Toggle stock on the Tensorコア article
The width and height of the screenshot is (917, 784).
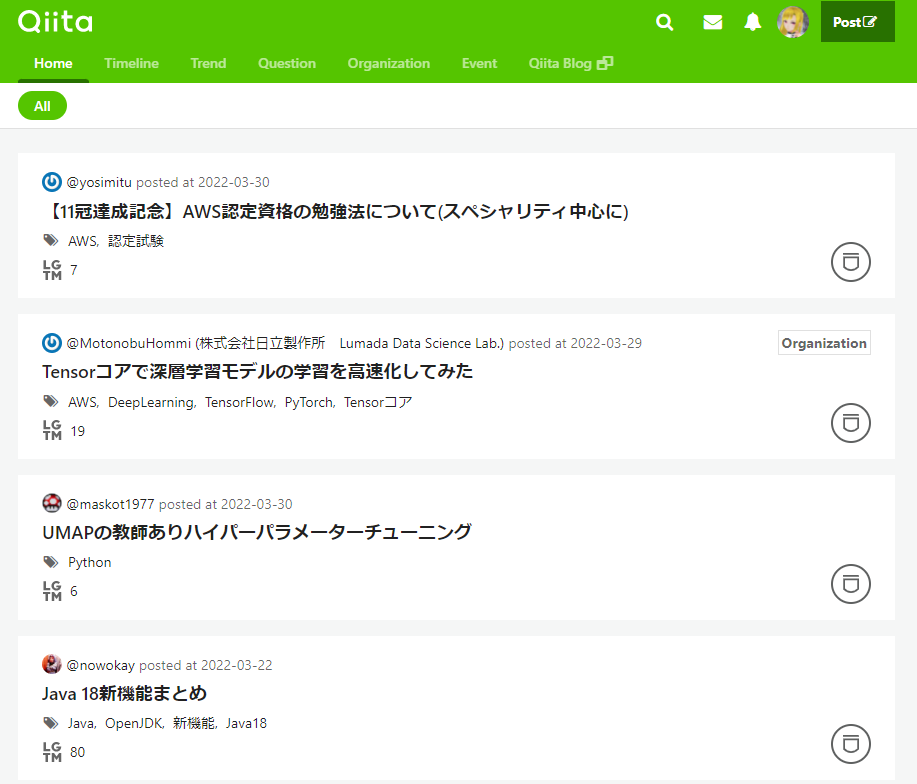[850, 423]
